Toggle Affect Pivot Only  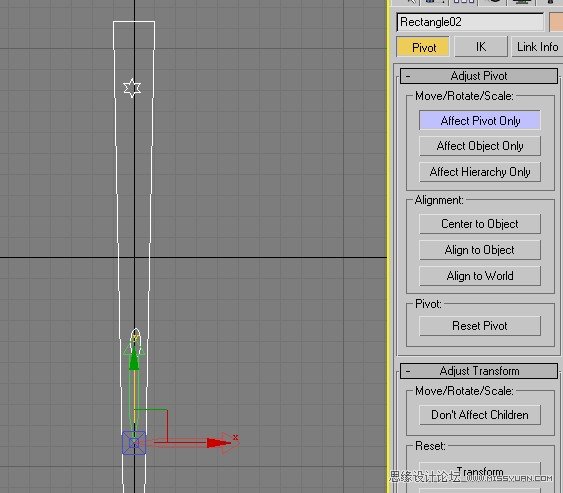pyautogui.click(x=480, y=121)
